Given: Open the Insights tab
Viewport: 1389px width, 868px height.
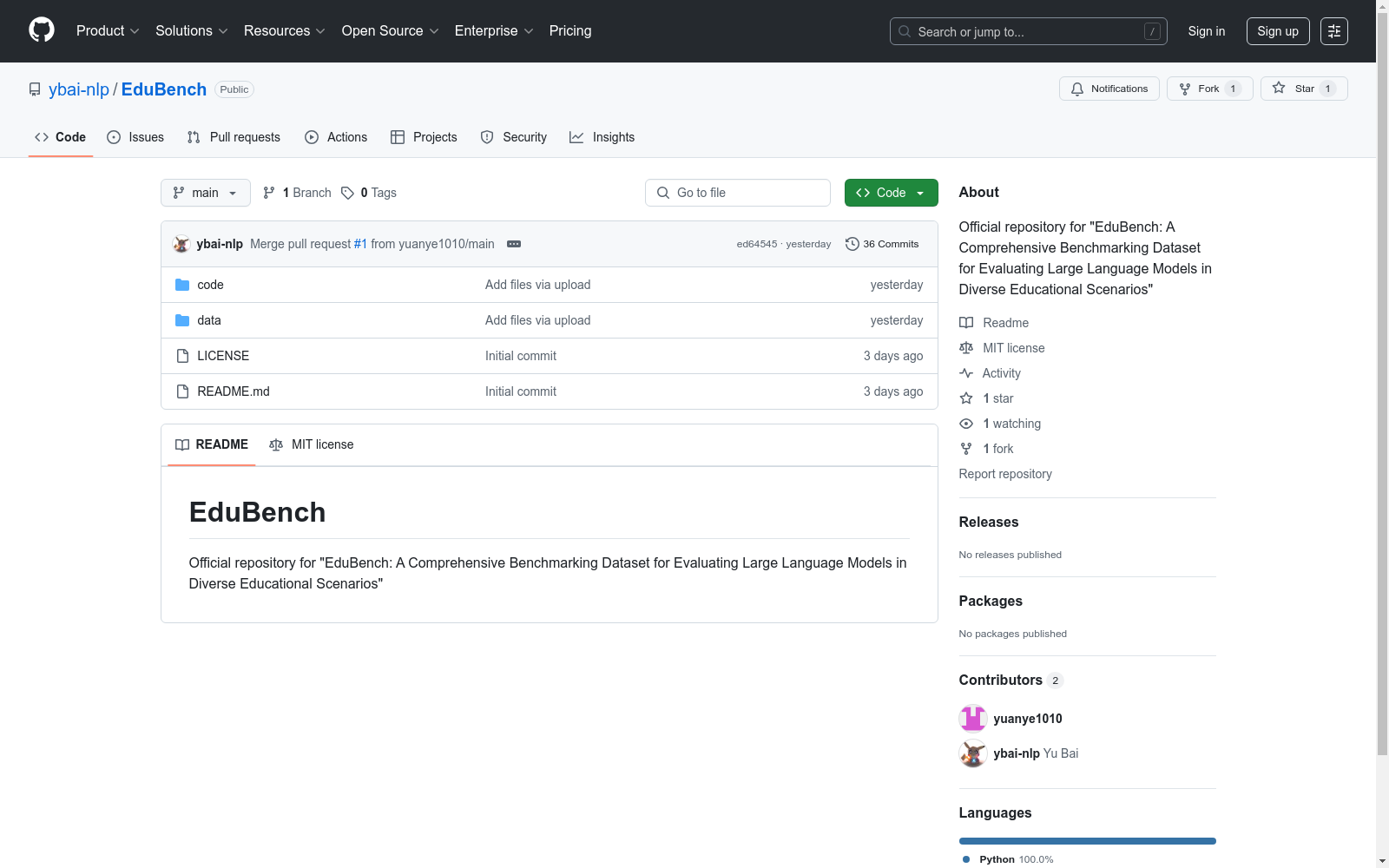Looking at the screenshot, I should [602, 137].
